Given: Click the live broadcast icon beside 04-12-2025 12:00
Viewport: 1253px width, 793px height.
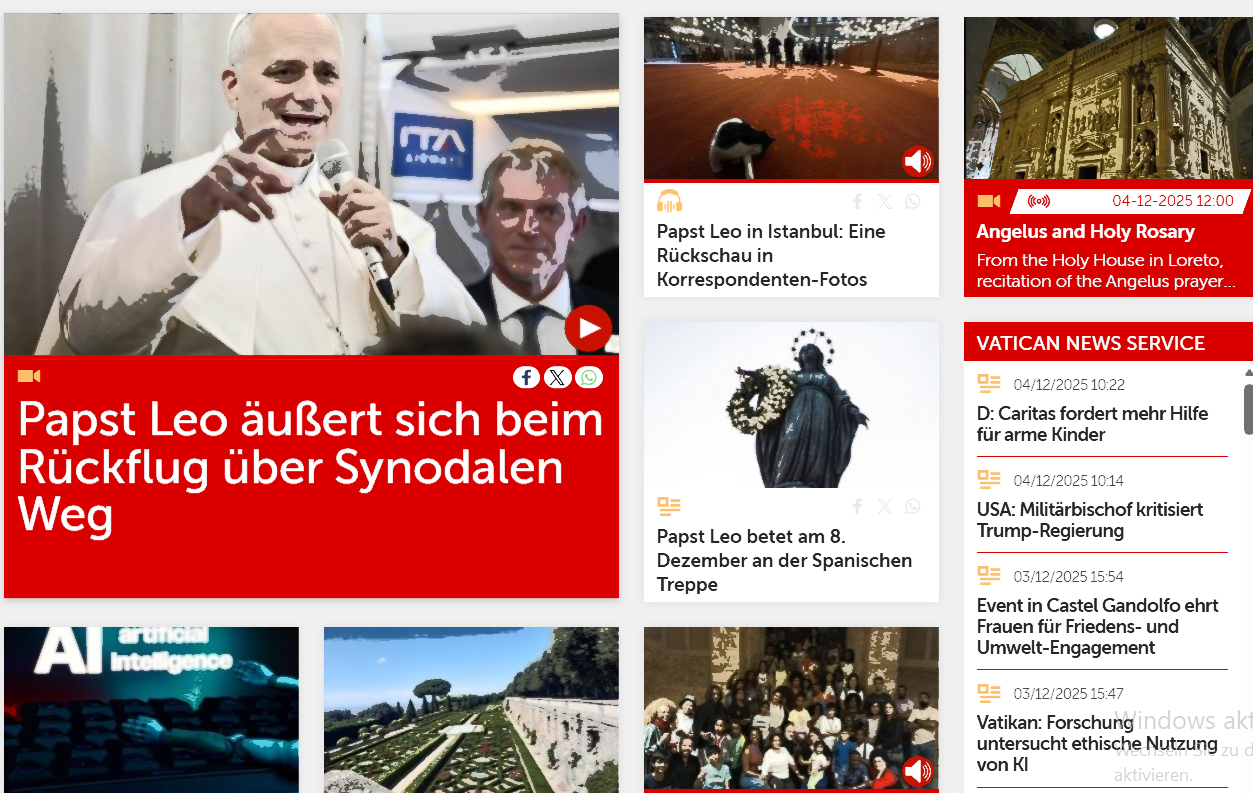Looking at the screenshot, I should pyautogui.click(x=1039, y=201).
